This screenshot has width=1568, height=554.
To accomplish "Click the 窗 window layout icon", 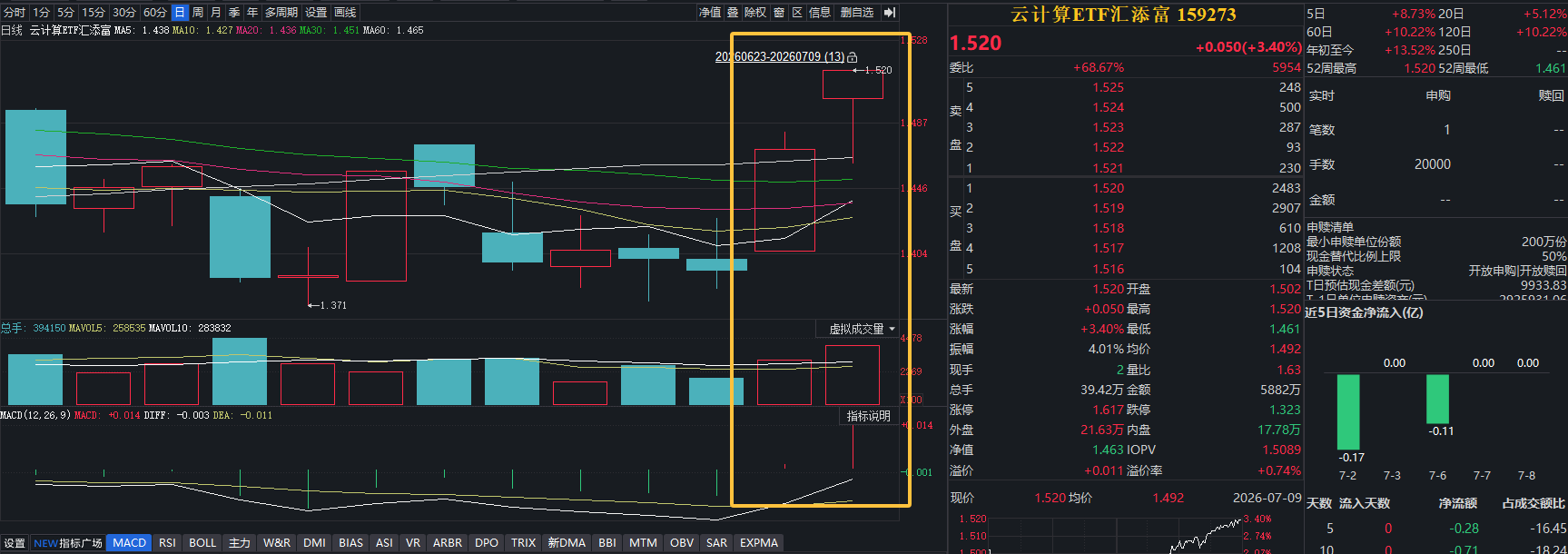I will (x=779, y=12).
